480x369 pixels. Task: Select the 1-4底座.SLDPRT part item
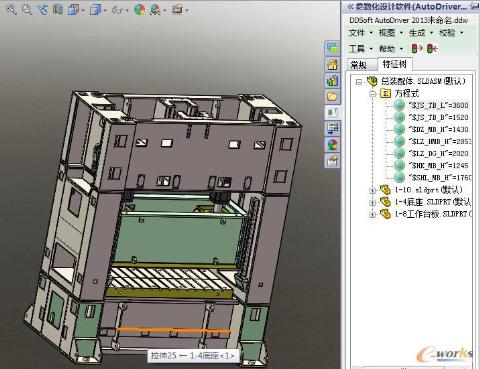tap(433, 202)
